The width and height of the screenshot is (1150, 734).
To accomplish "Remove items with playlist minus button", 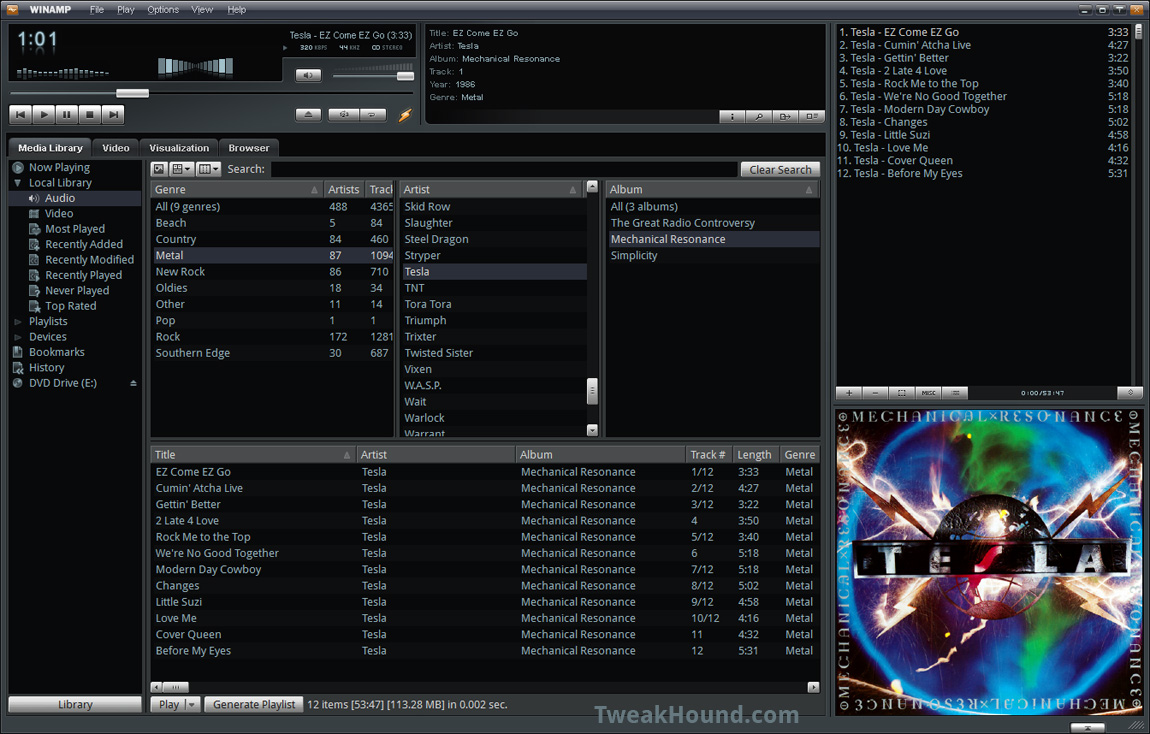I will pyautogui.click(x=875, y=393).
